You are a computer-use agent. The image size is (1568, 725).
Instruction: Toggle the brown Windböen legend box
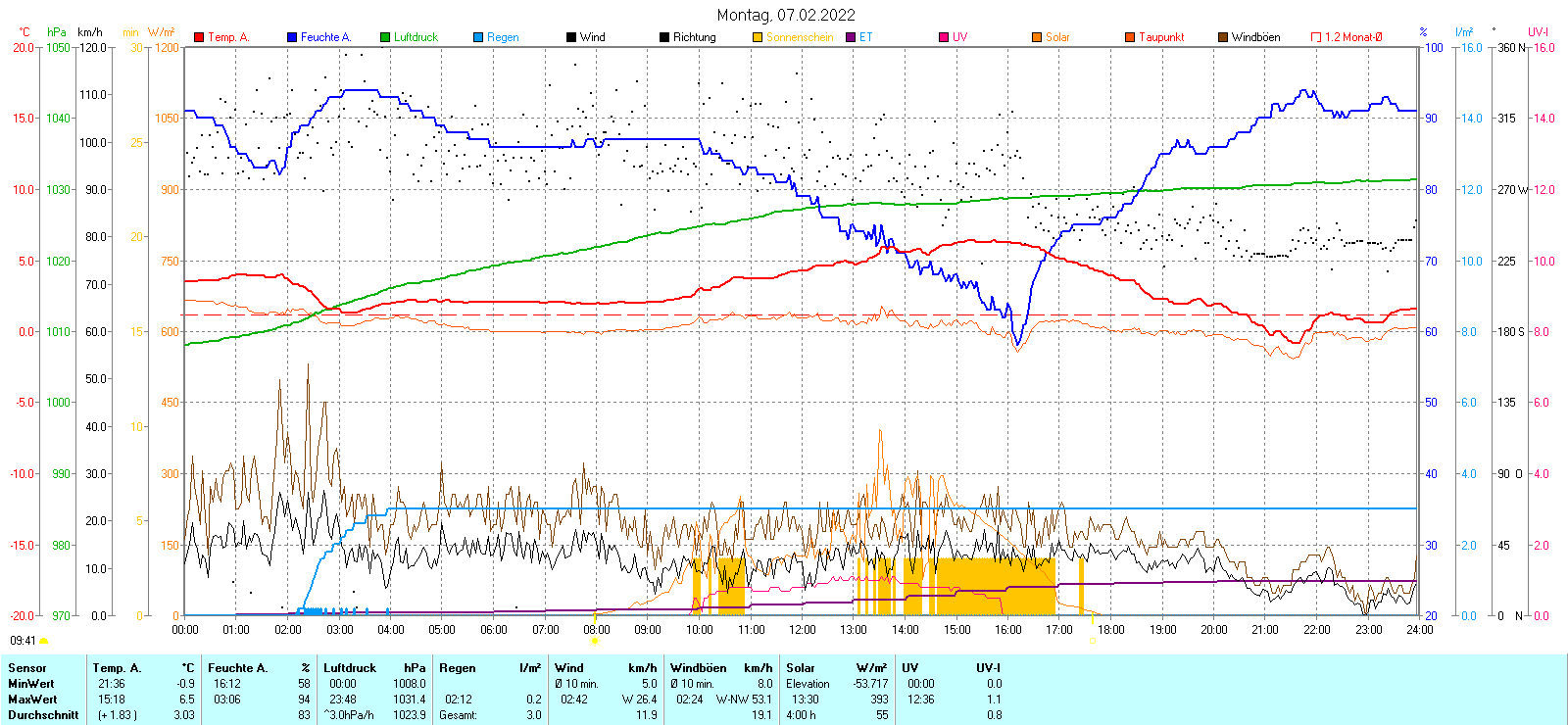[1223, 37]
